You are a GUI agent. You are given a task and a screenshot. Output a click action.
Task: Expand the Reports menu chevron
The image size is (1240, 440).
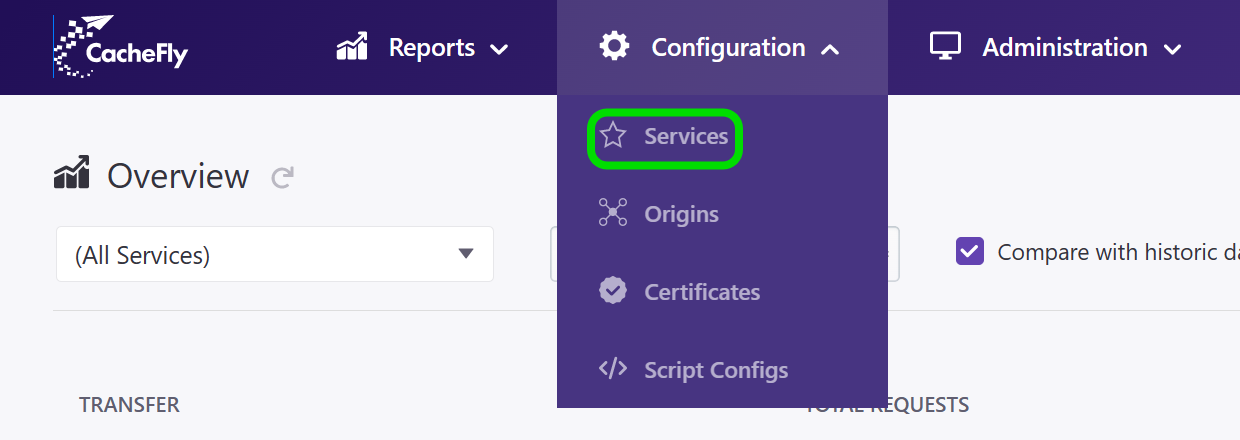(498, 49)
